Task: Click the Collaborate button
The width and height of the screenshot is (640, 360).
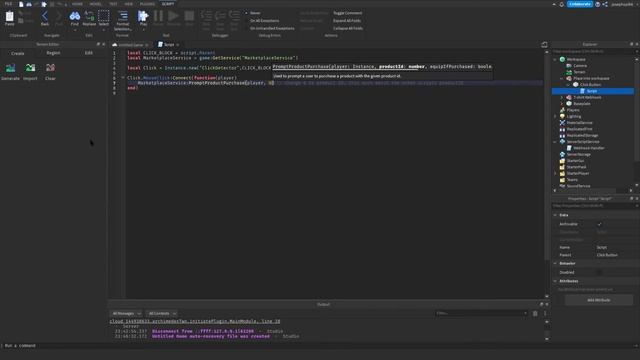Action: point(580,4)
